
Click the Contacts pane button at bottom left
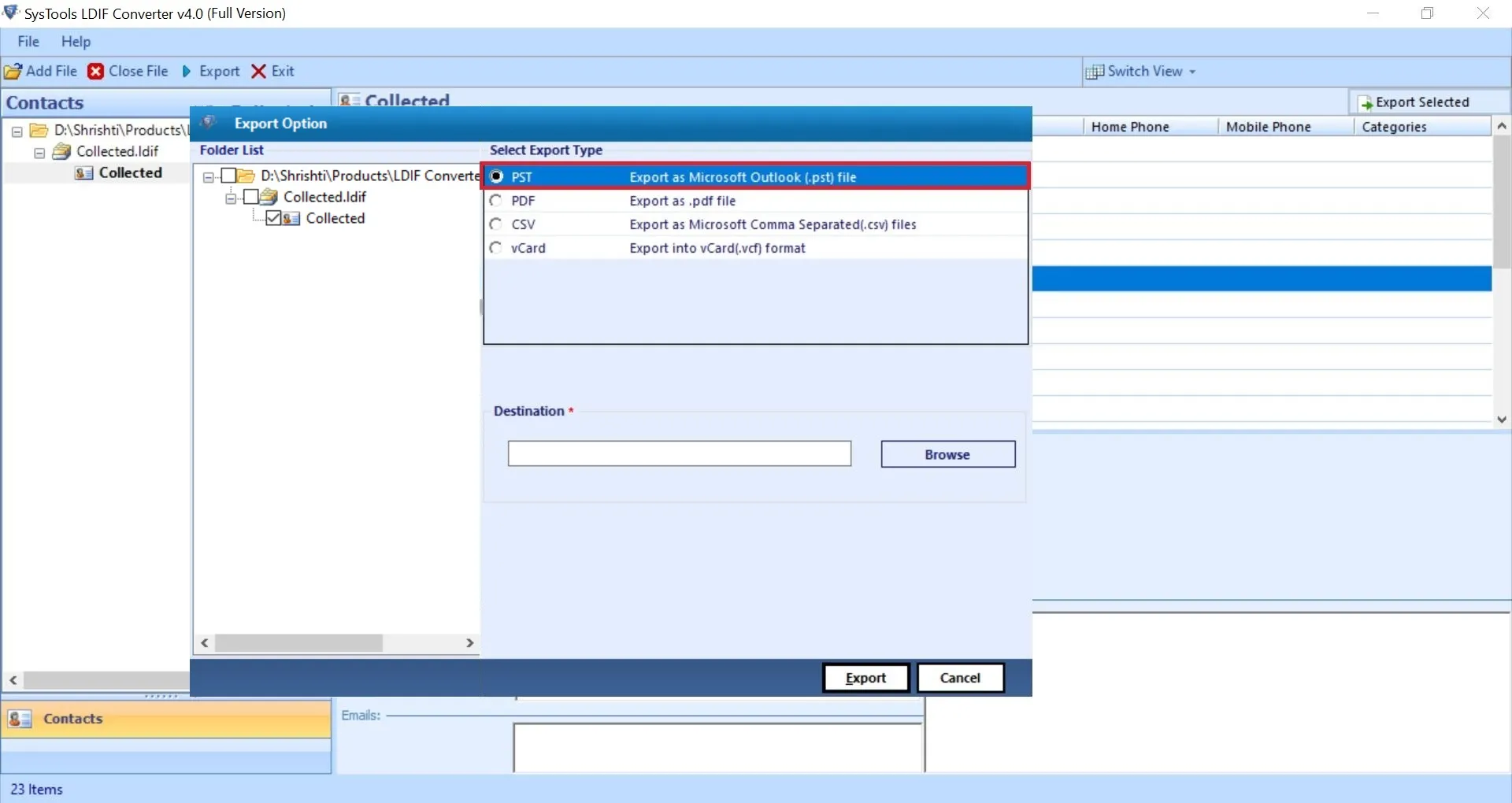click(166, 719)
